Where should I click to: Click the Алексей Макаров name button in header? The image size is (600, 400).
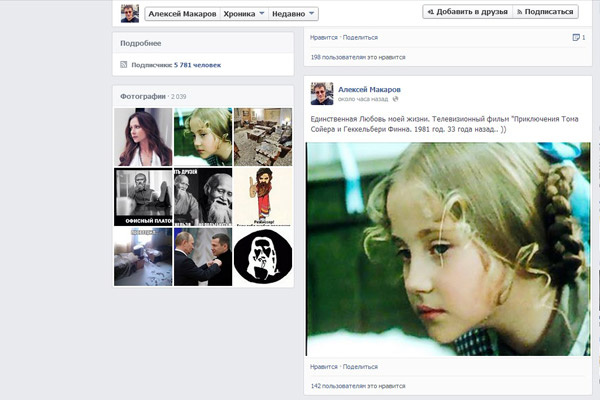point(182,14)
